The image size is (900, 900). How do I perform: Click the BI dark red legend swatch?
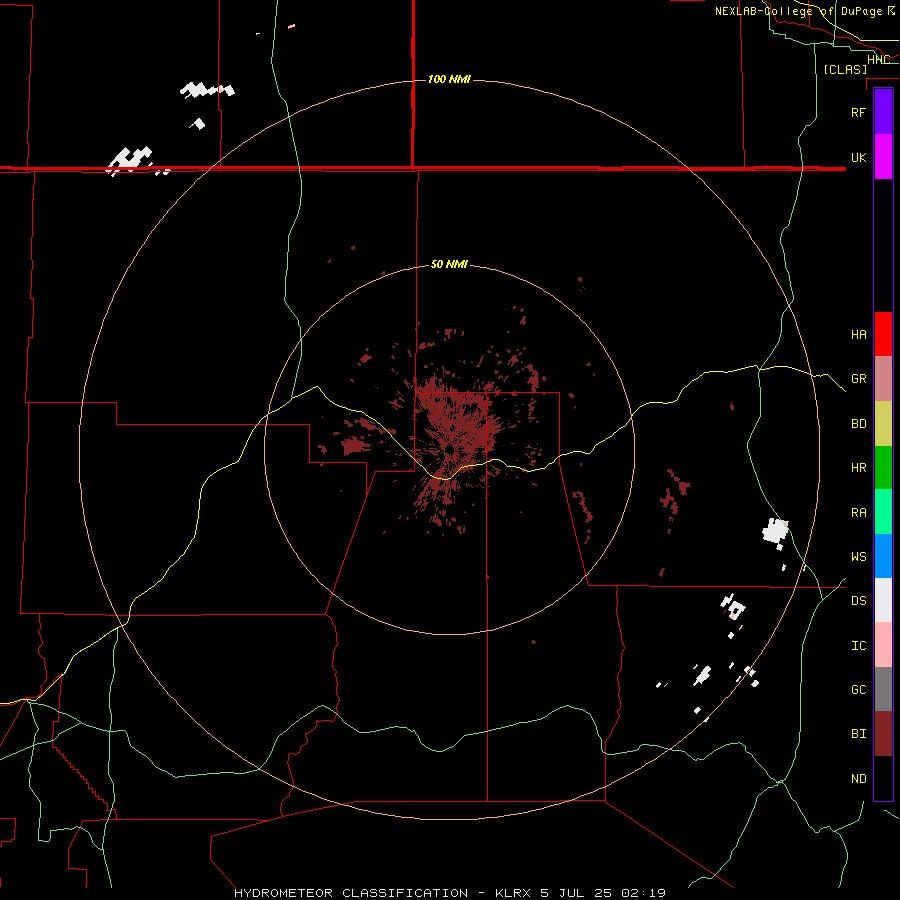(x=883, y=734)
